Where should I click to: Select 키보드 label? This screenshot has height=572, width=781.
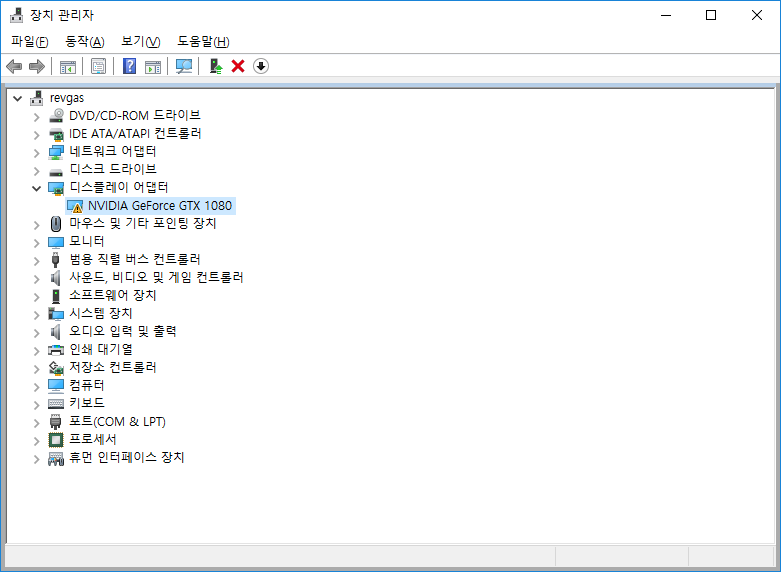pos(87,403)
